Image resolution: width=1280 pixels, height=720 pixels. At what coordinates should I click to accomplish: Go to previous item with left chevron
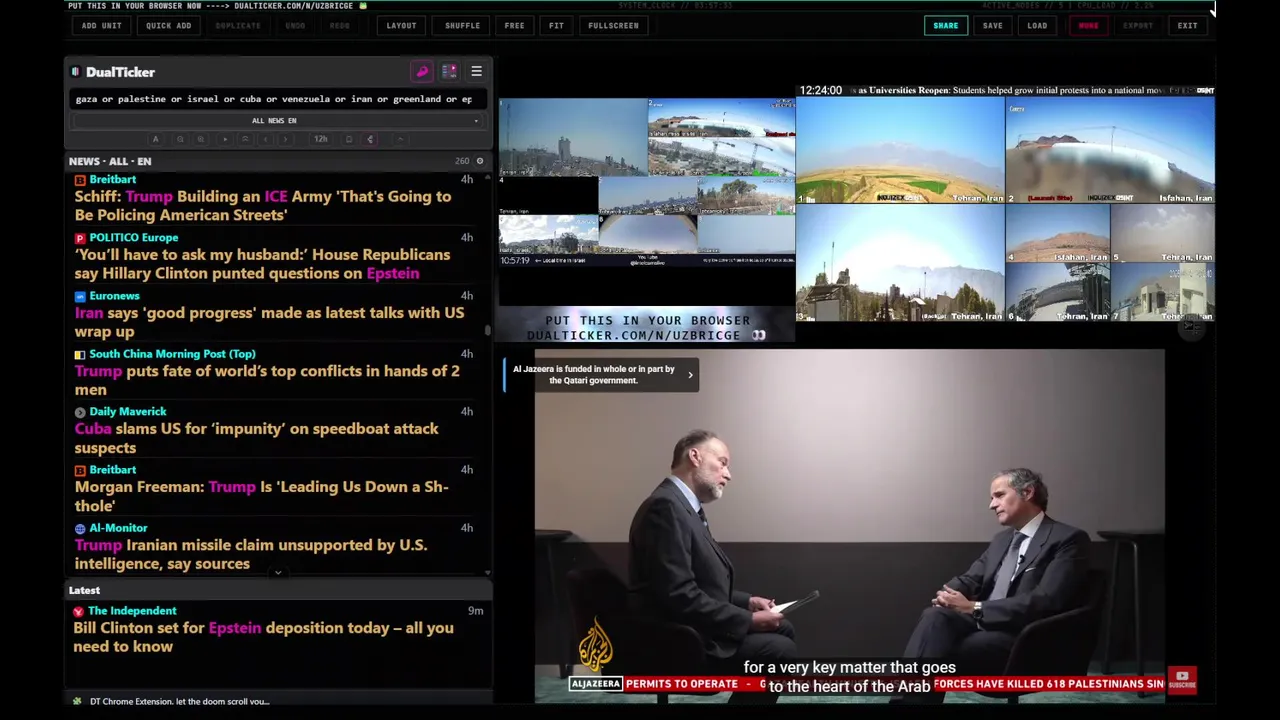pyautogui.click(x=265, y=139)
